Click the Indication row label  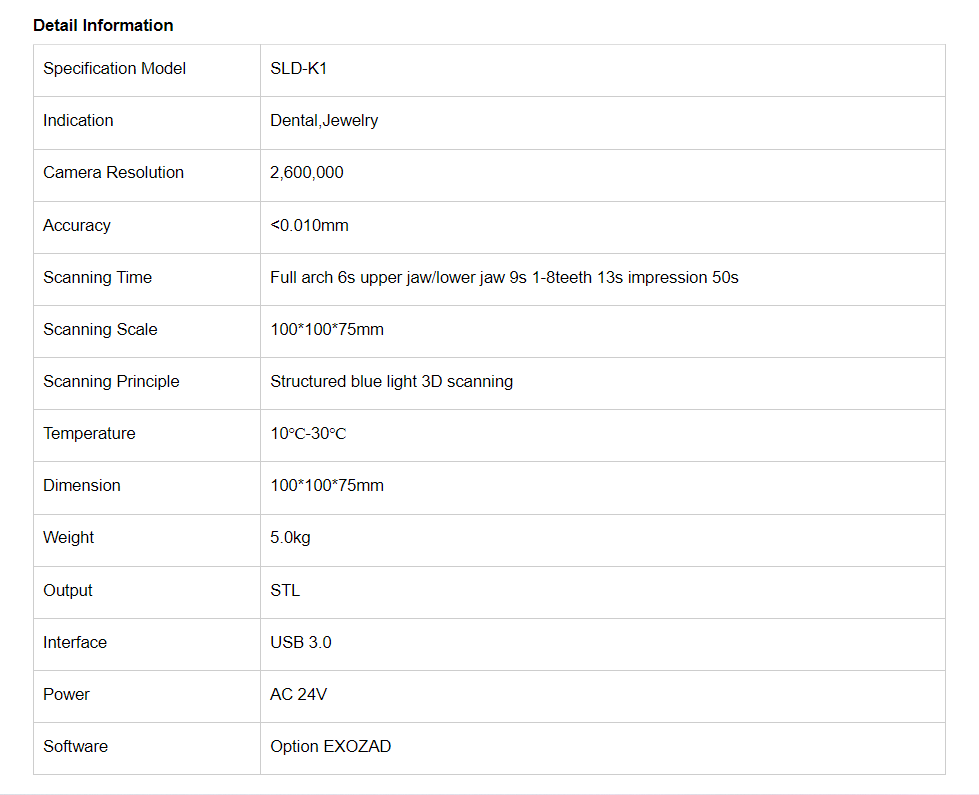[78, 121]
